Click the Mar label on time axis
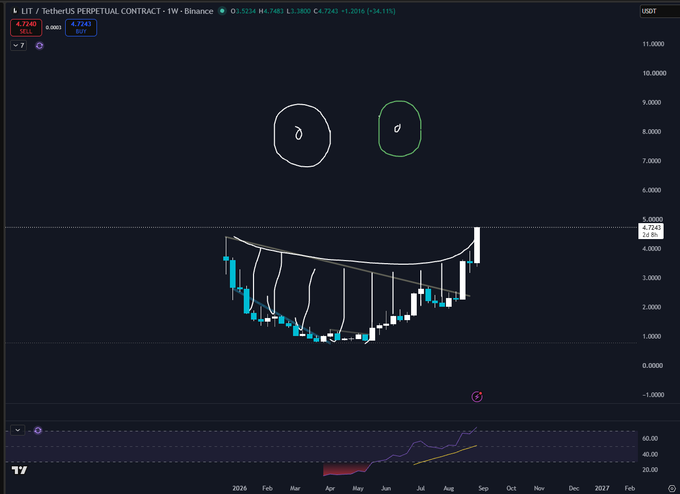Image resolution: width=680 pixels, height=494 pixels. pyautogui.click(x=295, y=488)
